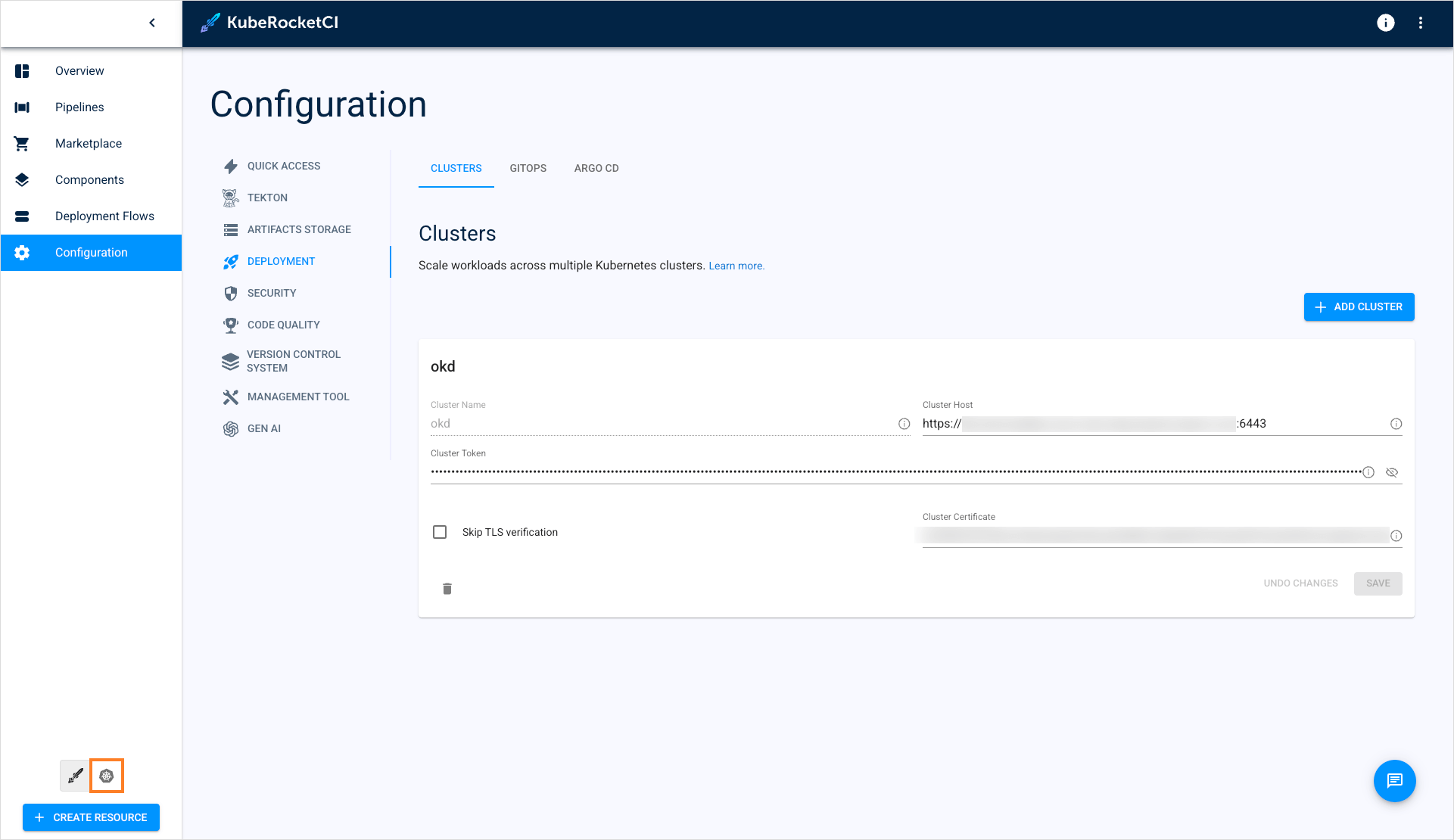The image size is (1454, 840).
Task: Click the chat support bubble icon
Action: [1396, 780]
